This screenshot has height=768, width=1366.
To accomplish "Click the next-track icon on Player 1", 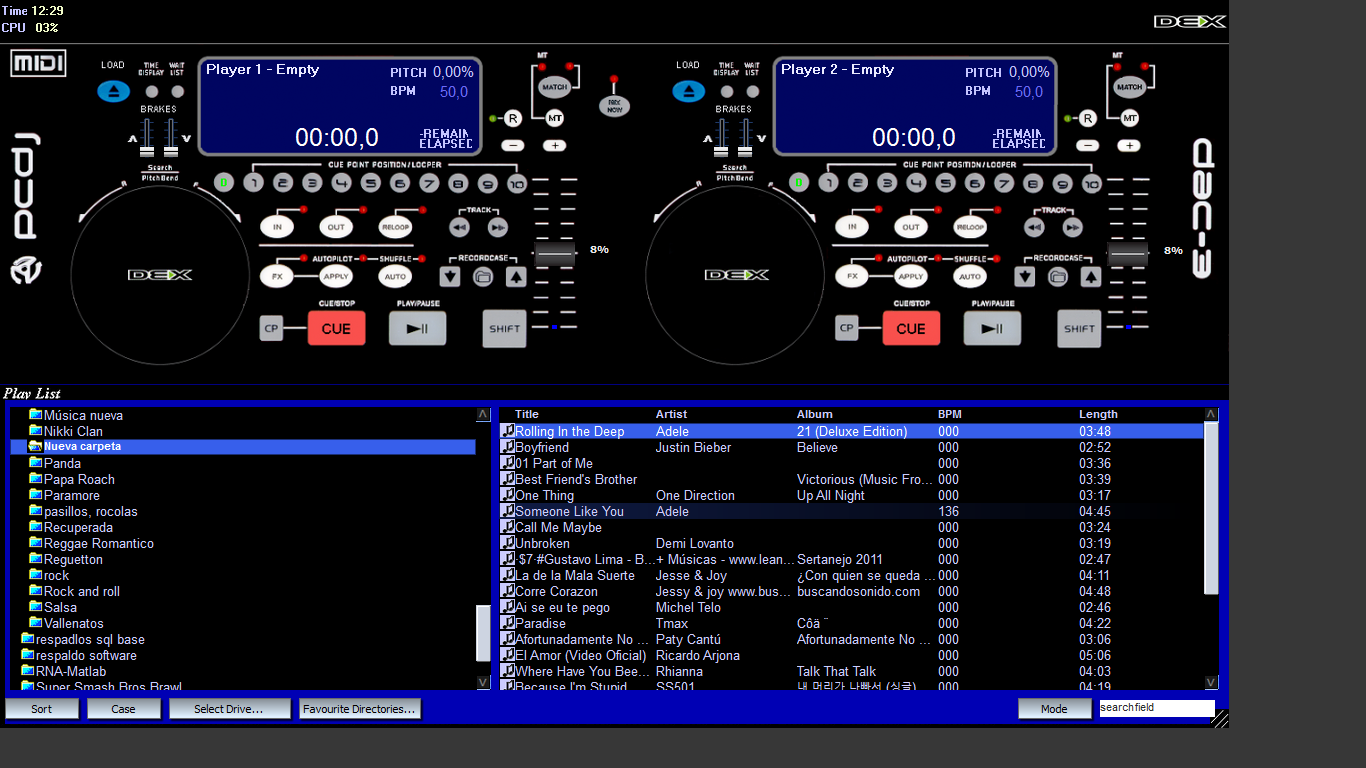I will (x=498, y=227).
